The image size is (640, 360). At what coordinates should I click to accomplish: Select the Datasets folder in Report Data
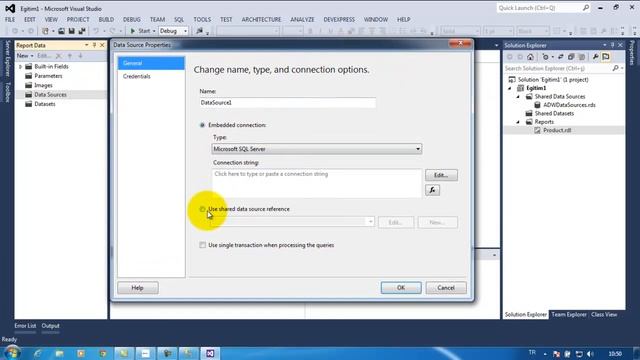pos(44,104)
